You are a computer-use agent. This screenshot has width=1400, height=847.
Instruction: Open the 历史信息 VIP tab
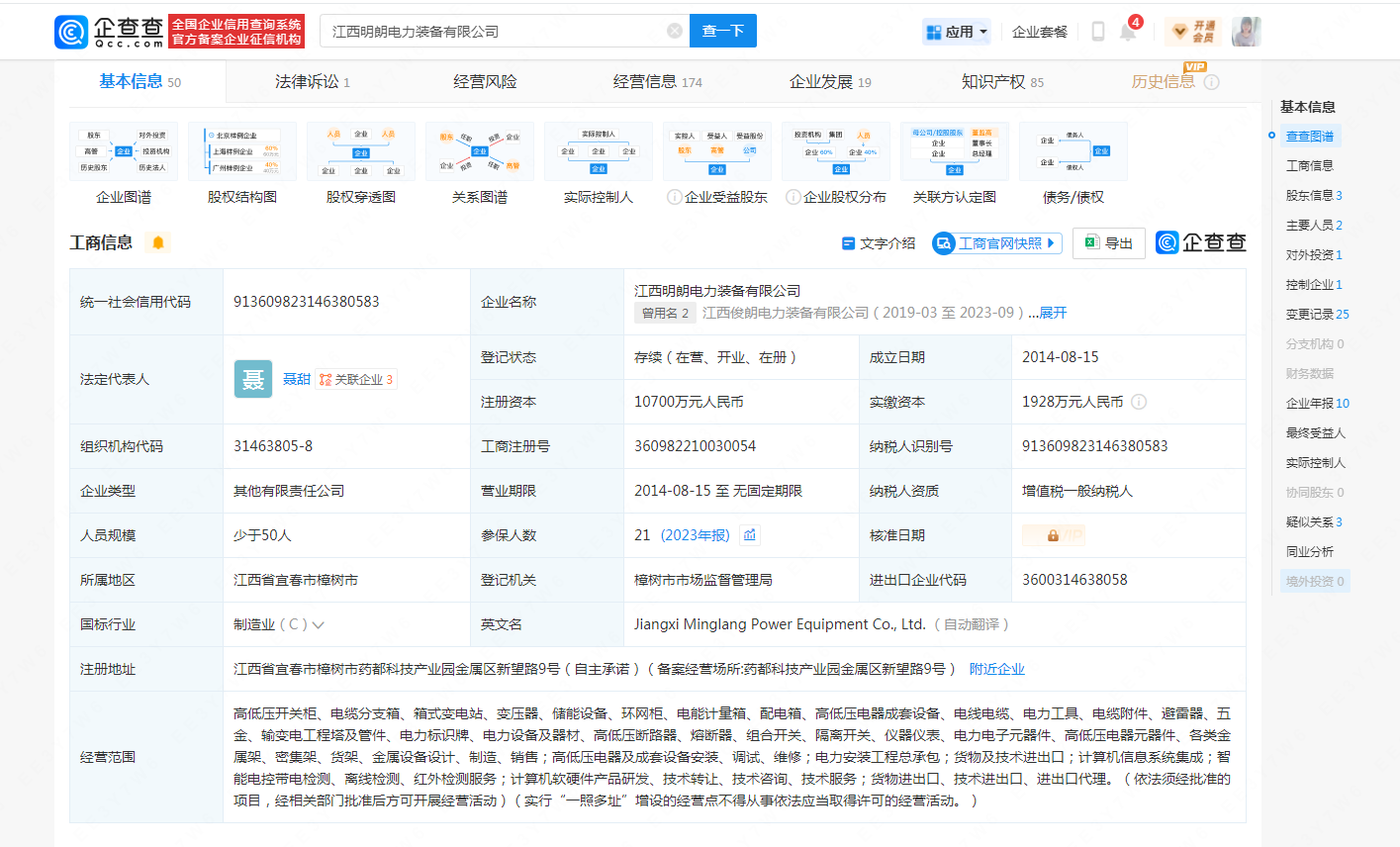1164,82
